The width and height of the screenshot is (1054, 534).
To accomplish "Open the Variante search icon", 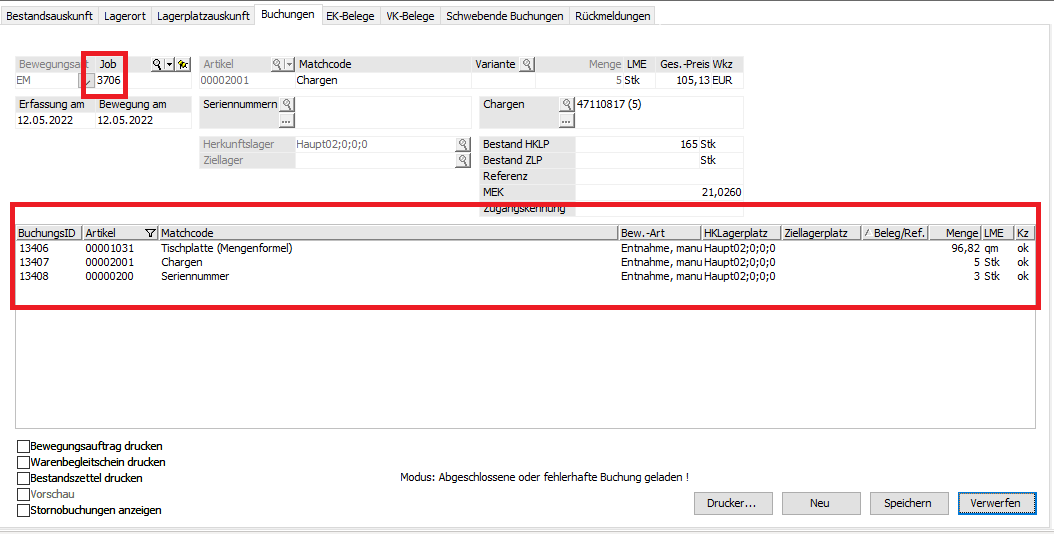I will click(527, 64).
